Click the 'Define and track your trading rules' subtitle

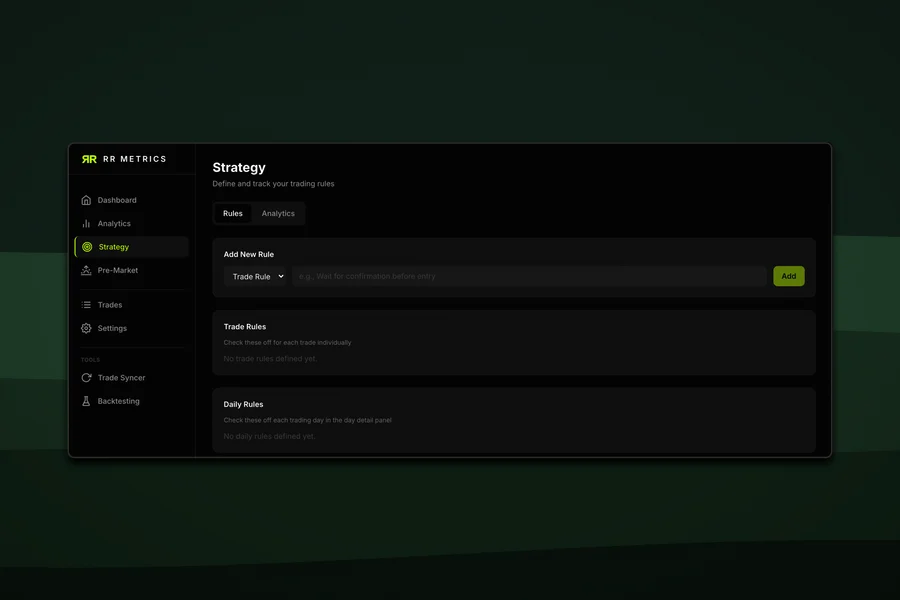click(273, 184)
